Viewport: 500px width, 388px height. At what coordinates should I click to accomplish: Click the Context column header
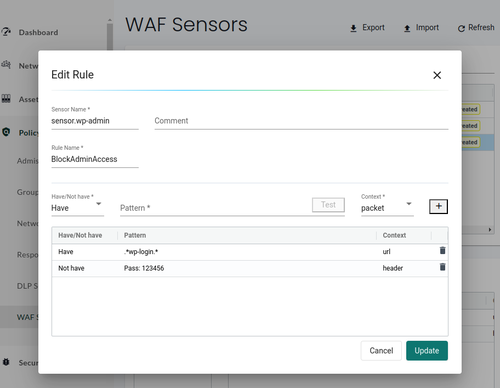tap(394, 235)
